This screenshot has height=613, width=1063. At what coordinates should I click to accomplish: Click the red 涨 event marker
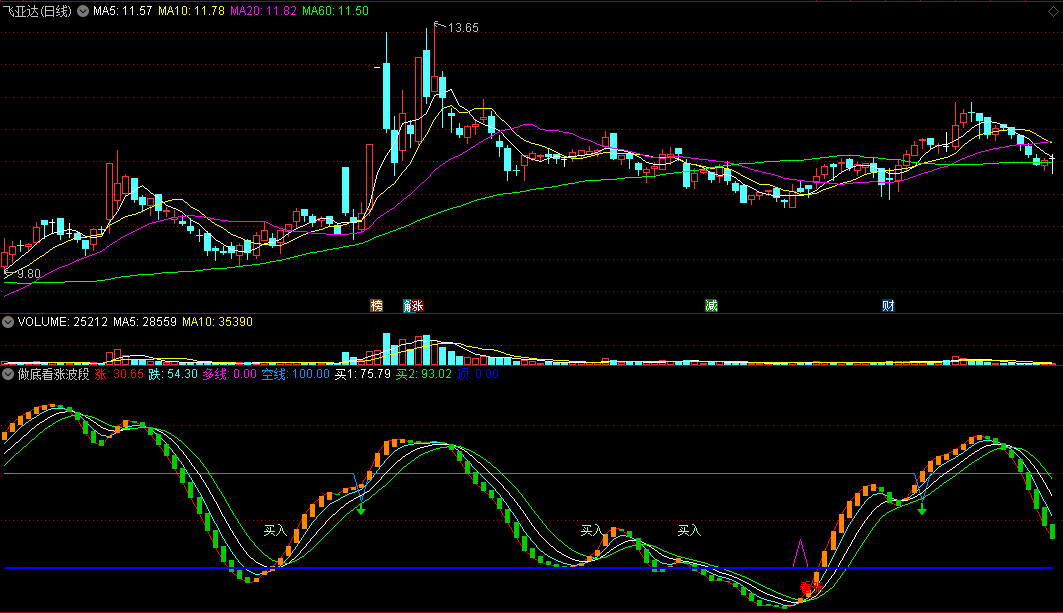pos(417,306)
